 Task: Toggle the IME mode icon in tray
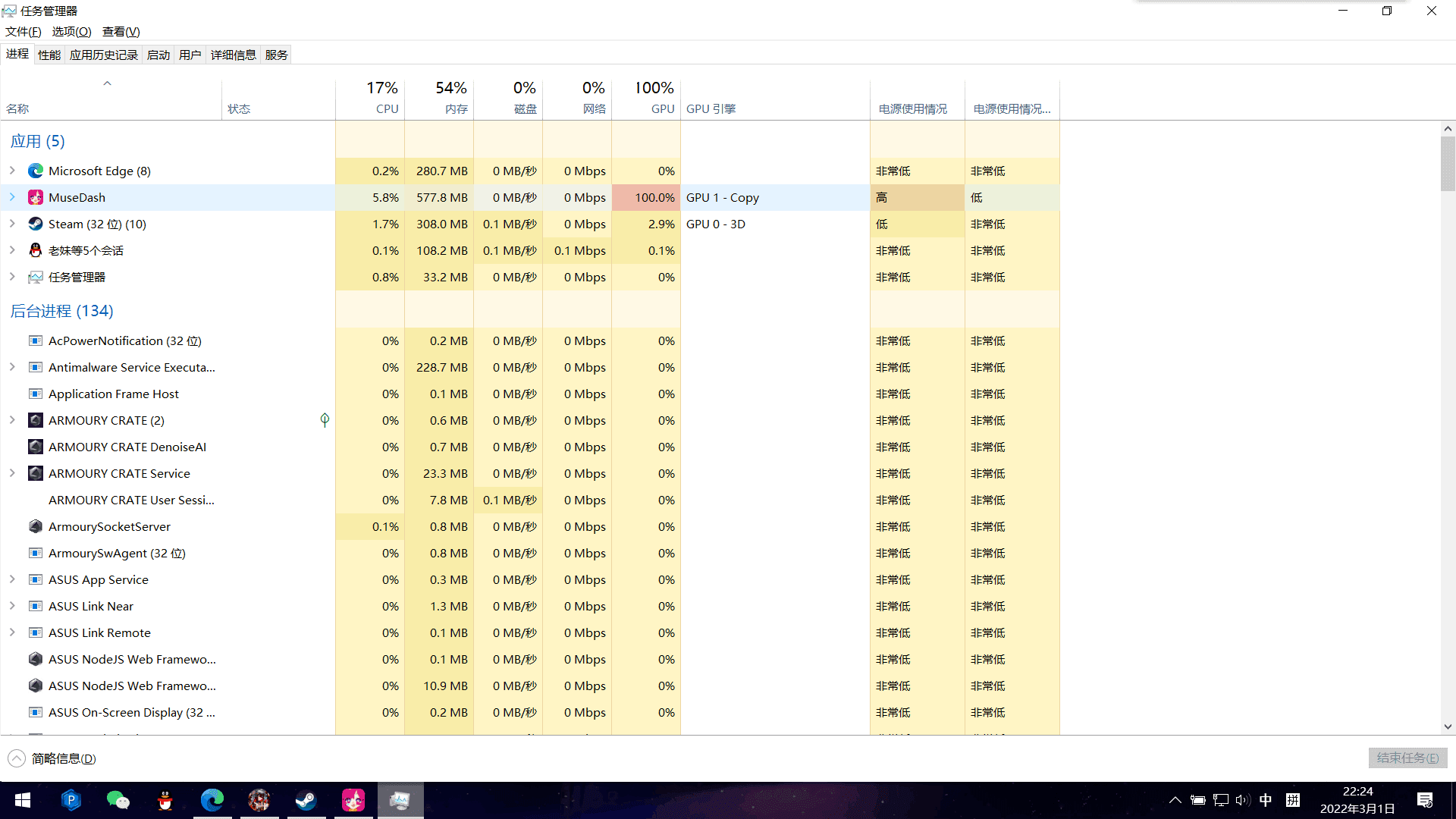[x=1293, y=800]
